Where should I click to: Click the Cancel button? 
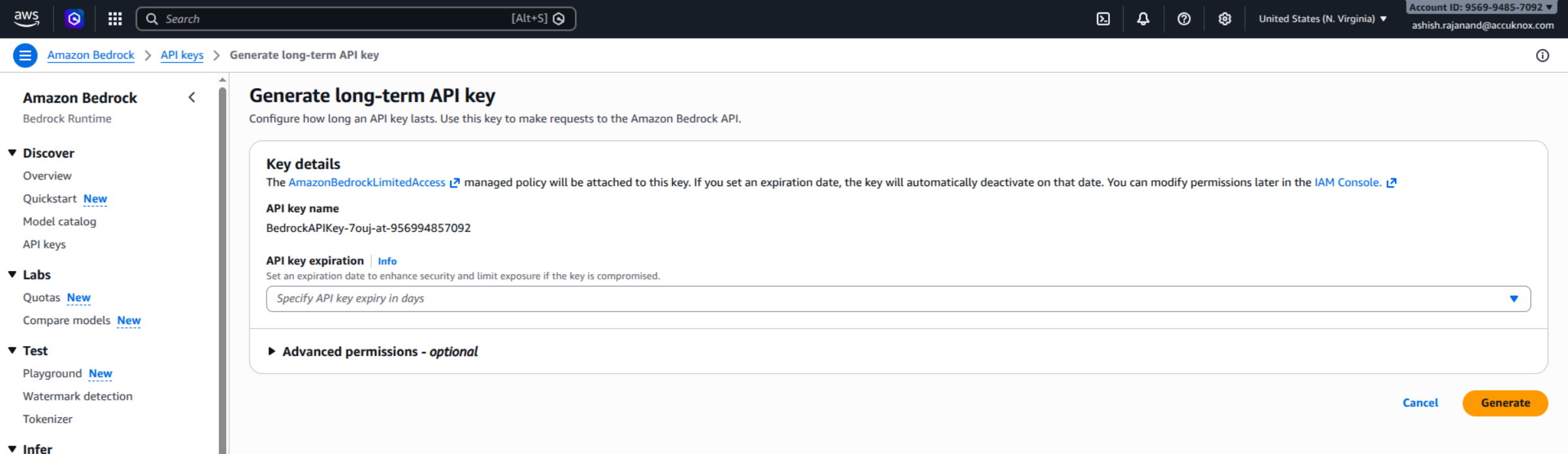coord(1420,403)
